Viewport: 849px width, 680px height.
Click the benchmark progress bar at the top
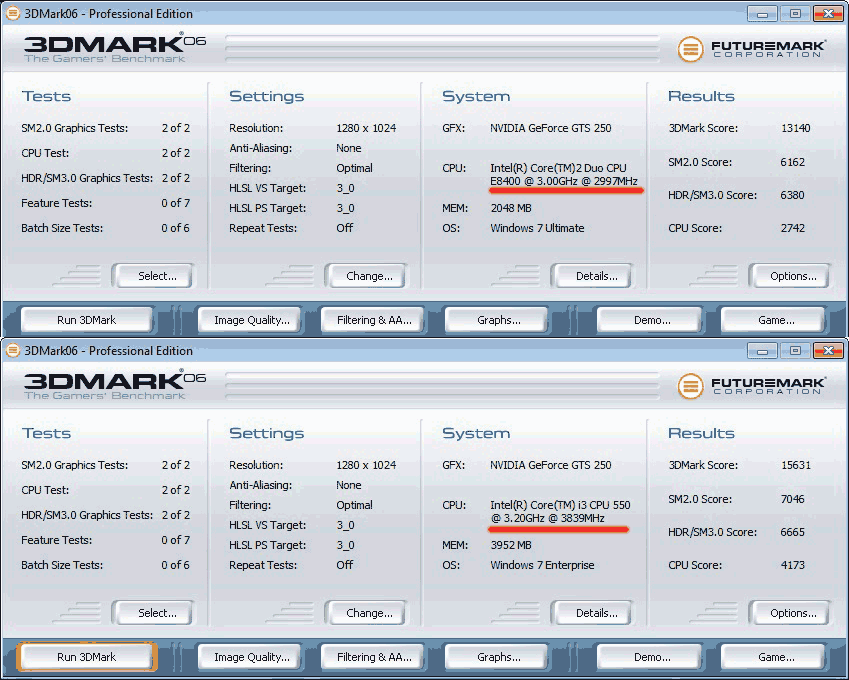coord(440,44)
